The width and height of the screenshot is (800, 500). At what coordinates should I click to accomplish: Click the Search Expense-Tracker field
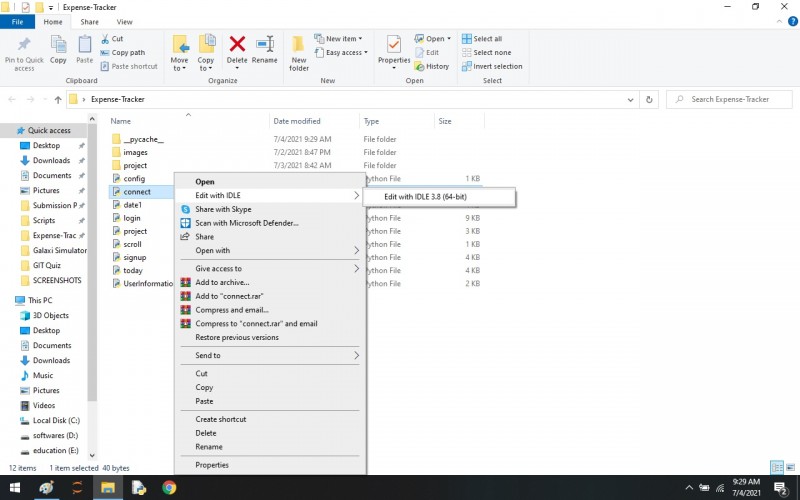pyautogui.click(x=730, y=99)
